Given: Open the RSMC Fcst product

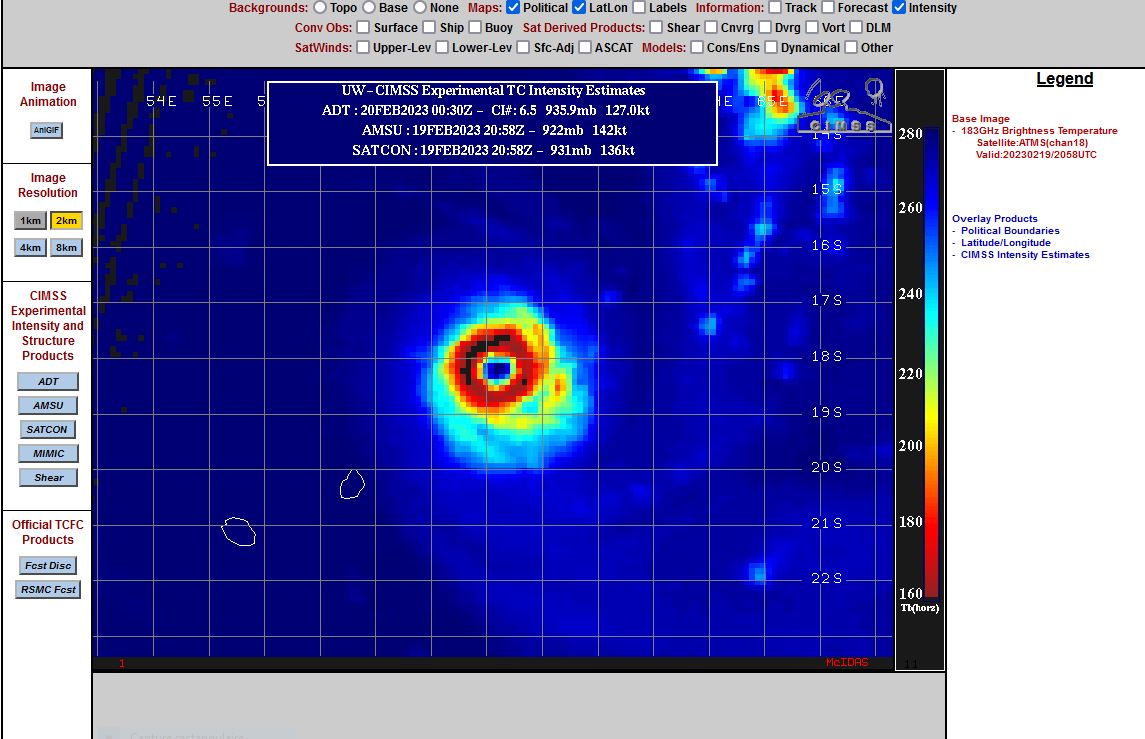Looking at the screenshot, I should click(48, 589).
